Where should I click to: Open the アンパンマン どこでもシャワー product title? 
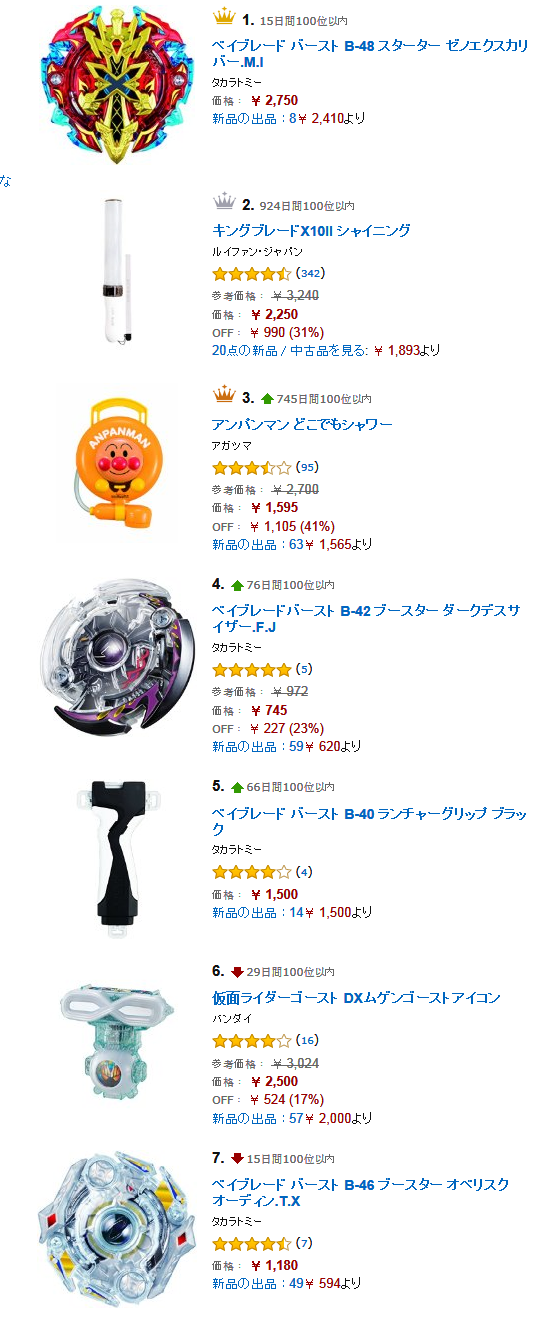(302, 425)
